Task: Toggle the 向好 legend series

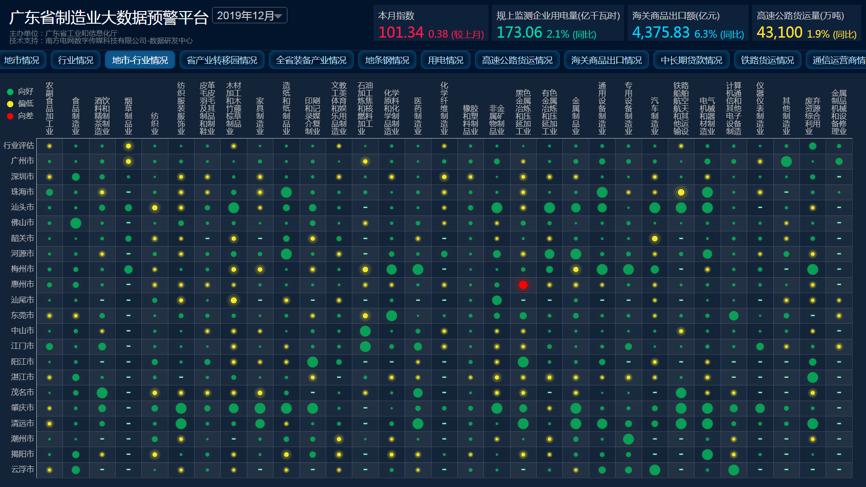Action: 20,91
